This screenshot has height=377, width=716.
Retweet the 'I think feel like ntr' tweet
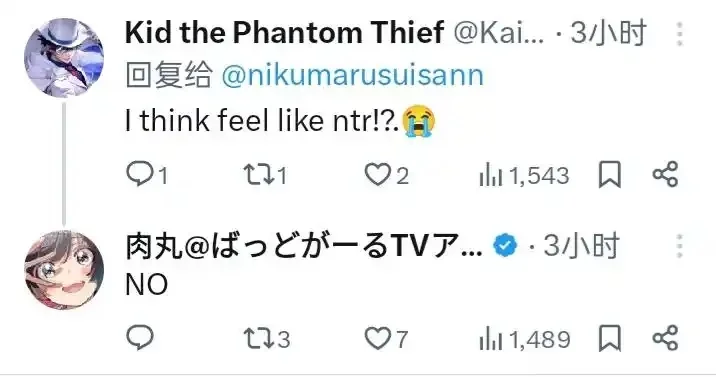(x=265, y=175)
